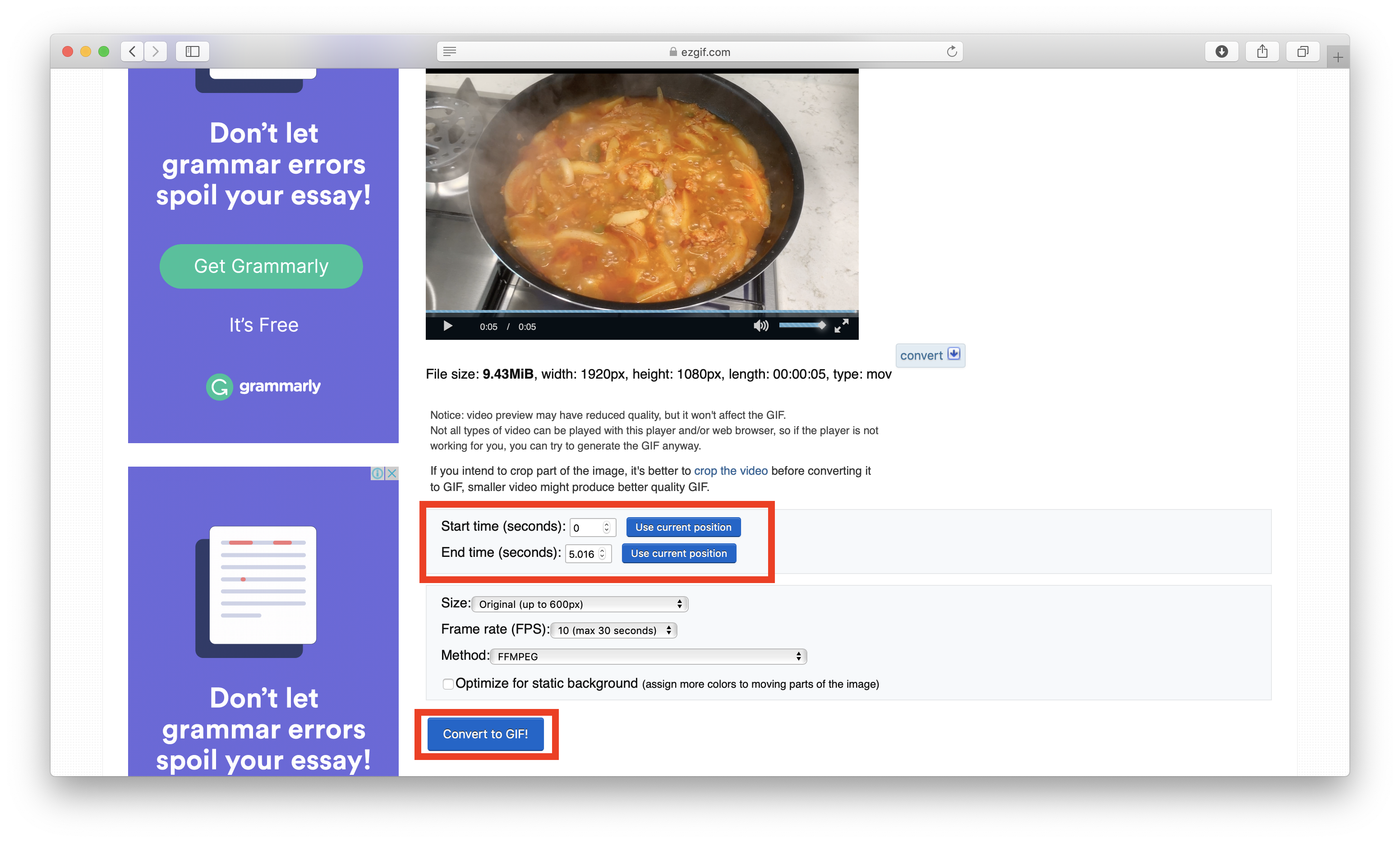
Task: Open the Safari share icon
Action: (1262, 52)
